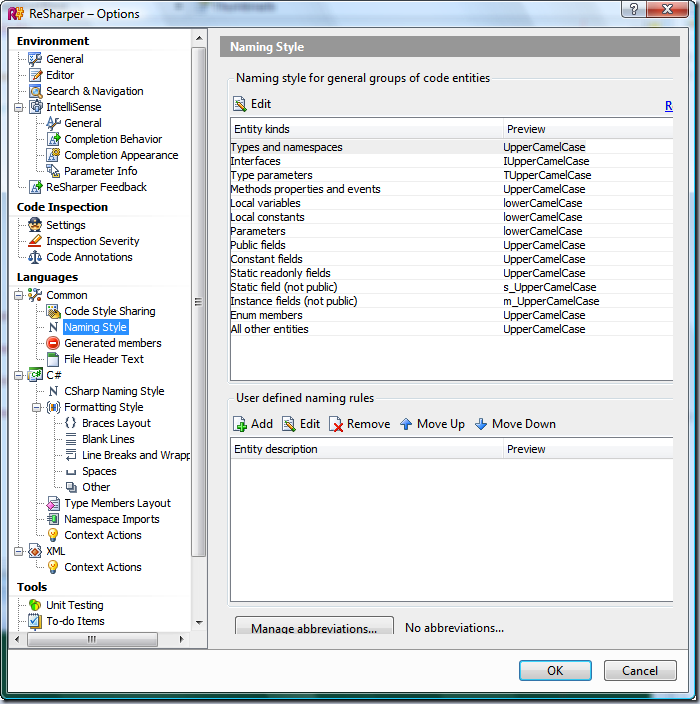Viewport: 700px width, 704px height.
Task: Click the IntelliSense gear icon
Action: pyautogui.click(x=35, y=107)
